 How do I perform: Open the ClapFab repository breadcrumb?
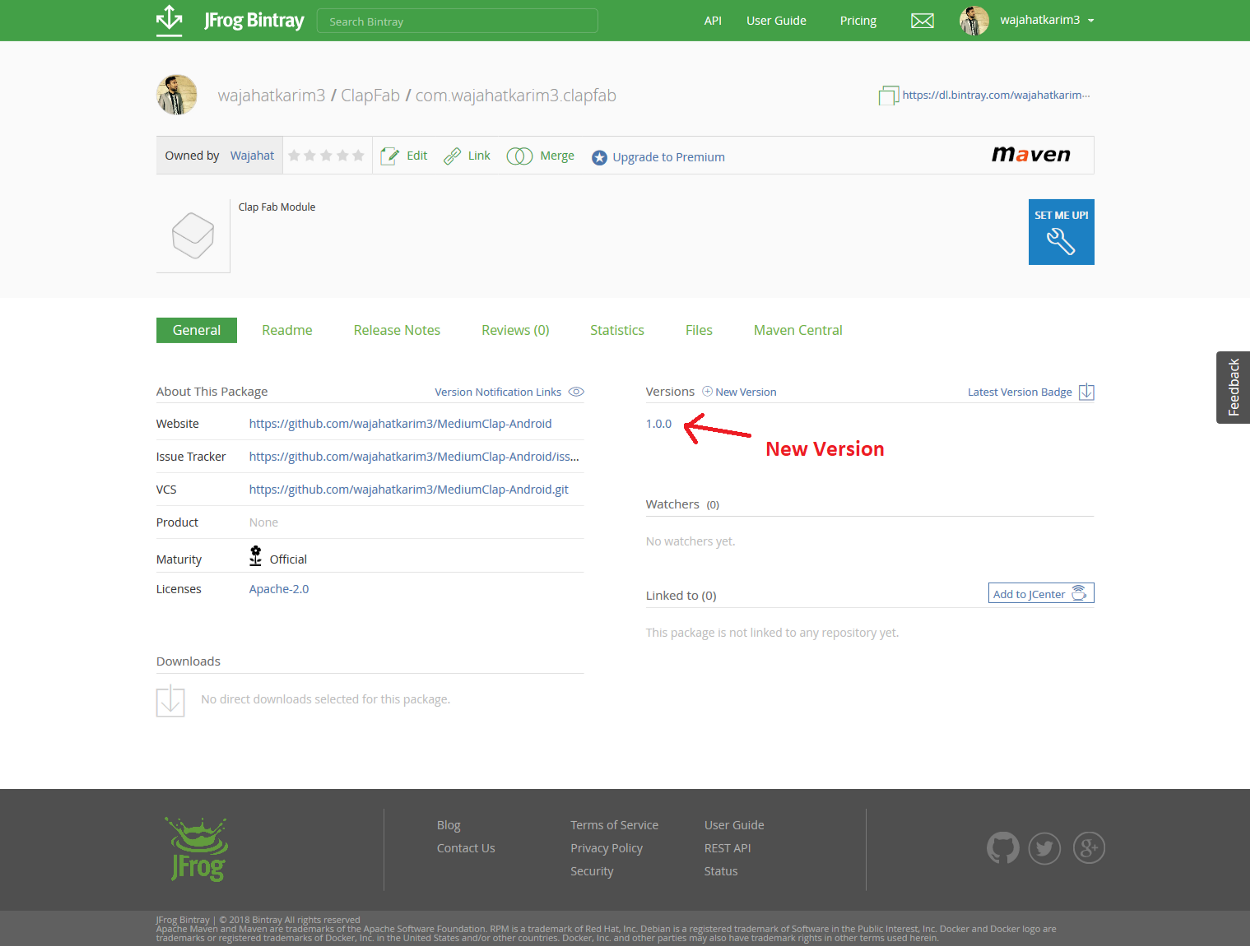[370, 96]
